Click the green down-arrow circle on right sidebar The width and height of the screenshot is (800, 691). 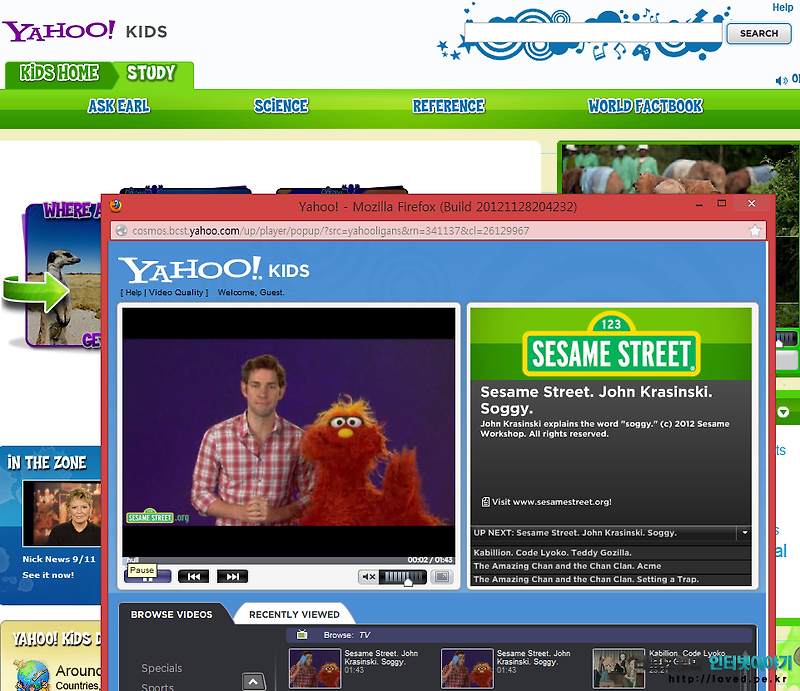click(x=783, y=412)
